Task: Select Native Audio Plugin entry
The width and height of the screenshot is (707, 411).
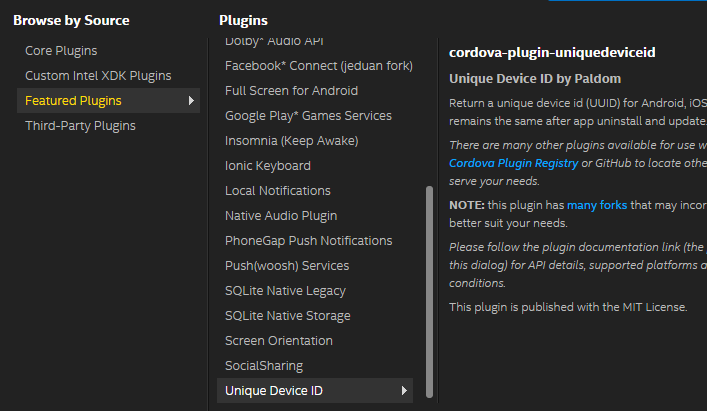Action: tap(281, 216)
